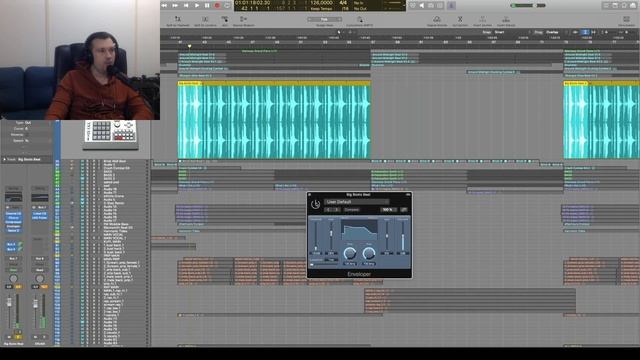Open the Nudge Value selector

point(324,19)
